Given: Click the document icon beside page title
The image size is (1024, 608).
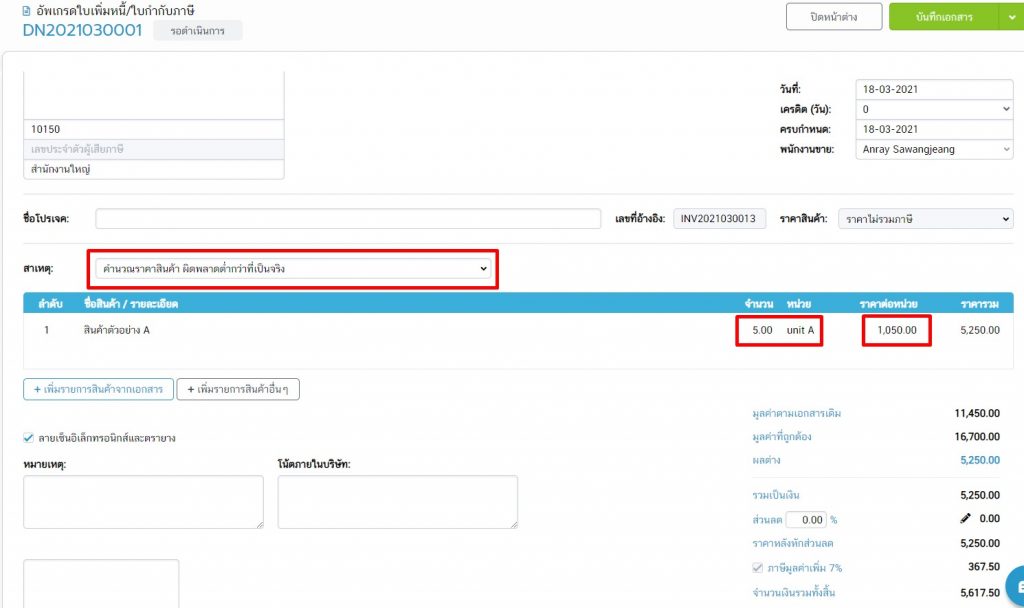Looking at the screenshot, I should [26, 11].
